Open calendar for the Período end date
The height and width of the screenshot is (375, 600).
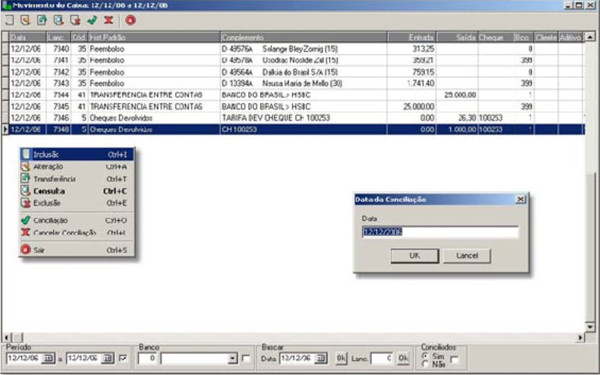tap(108, 359)
